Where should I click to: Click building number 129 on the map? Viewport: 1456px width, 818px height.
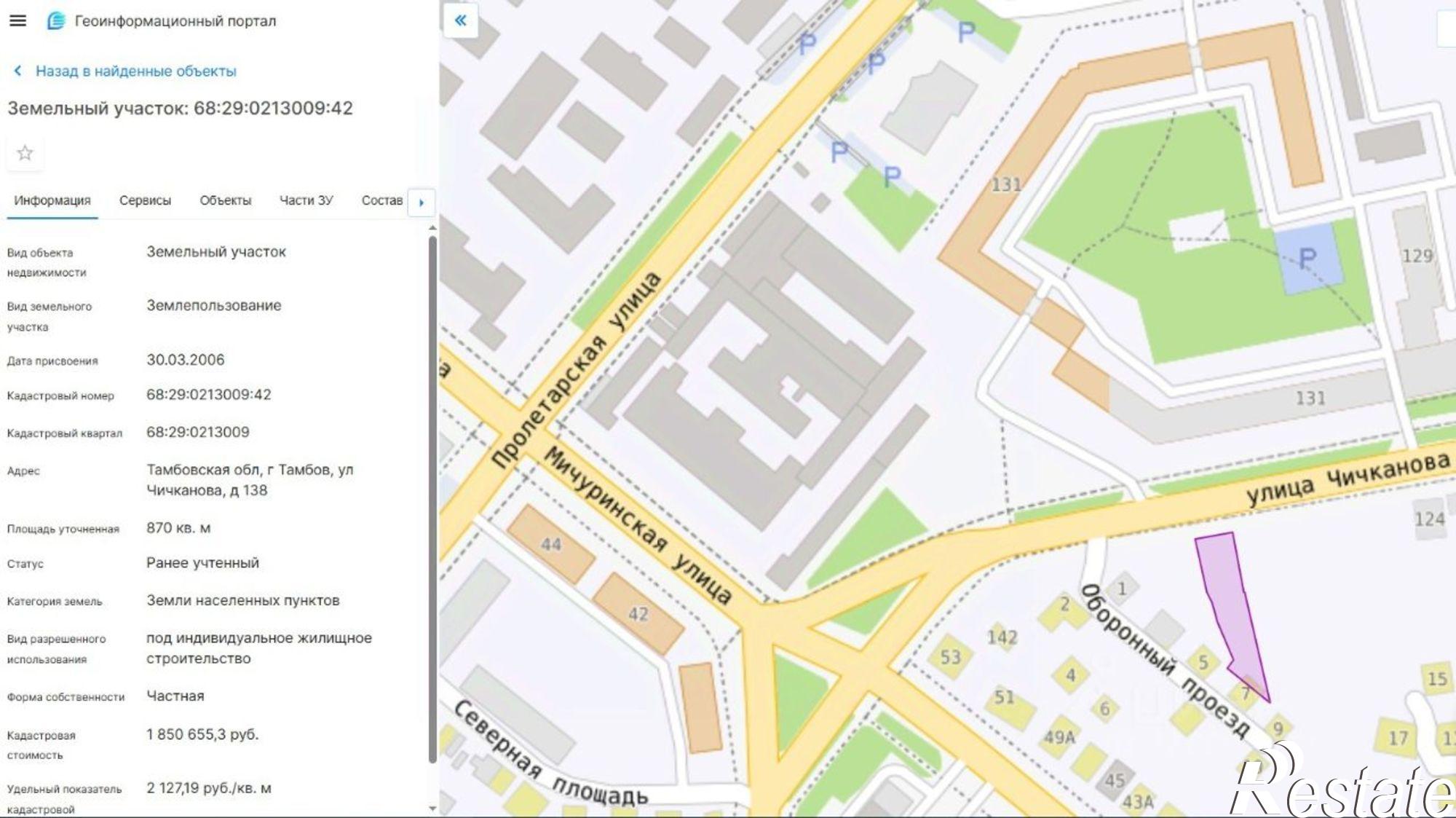click(1417, 256)
